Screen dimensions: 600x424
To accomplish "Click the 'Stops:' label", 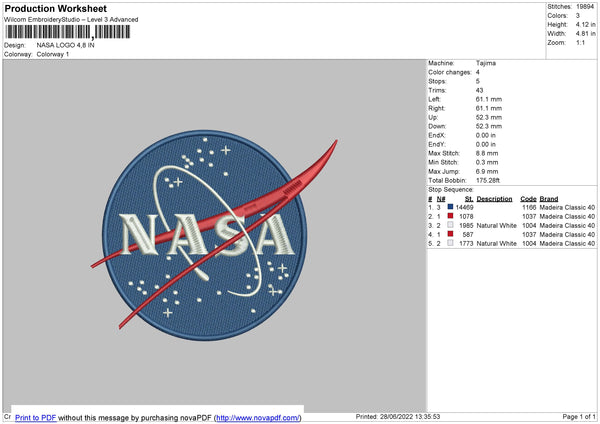I will tap(437, 82).
